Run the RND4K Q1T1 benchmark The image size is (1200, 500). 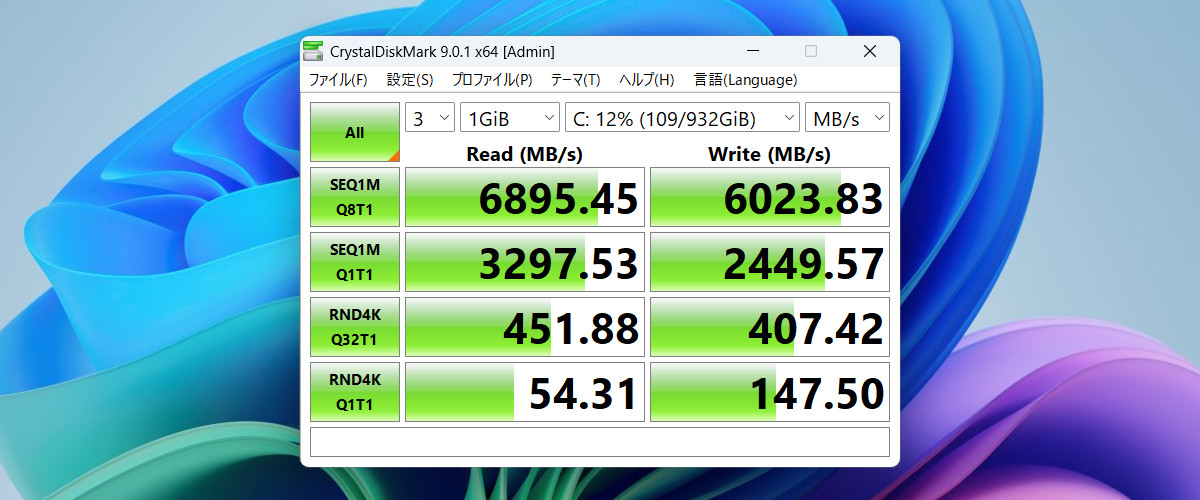(x=355, y=392)
